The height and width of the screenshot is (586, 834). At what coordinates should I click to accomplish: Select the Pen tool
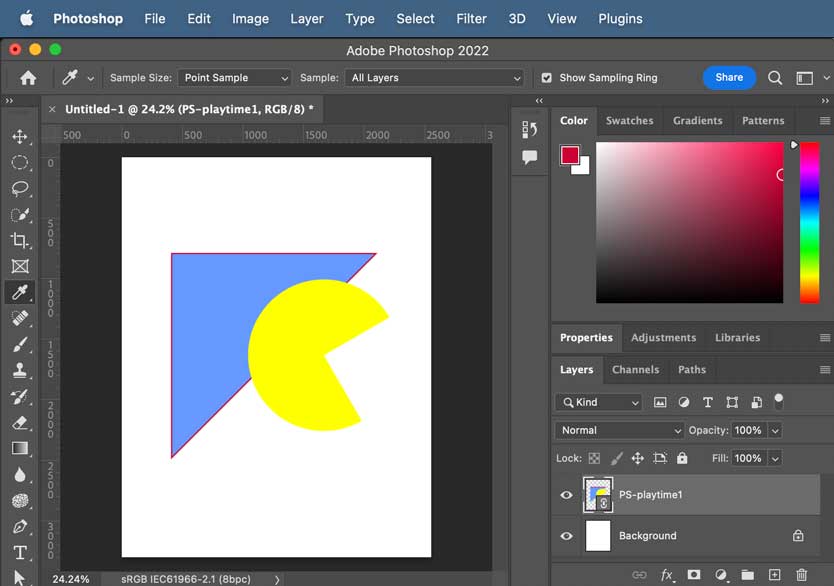20,526
